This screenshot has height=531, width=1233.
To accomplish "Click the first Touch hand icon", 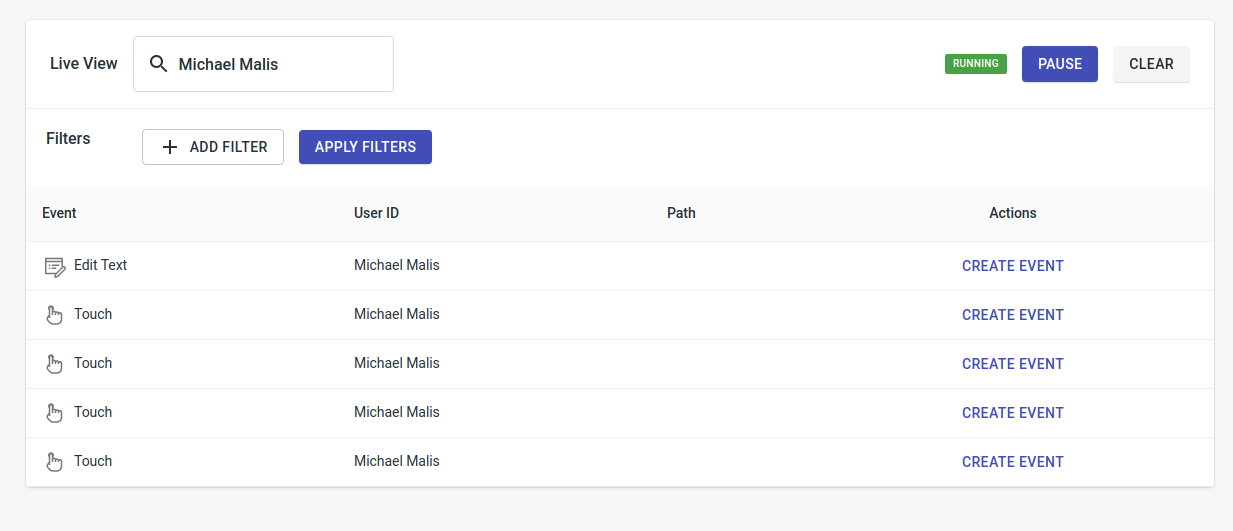I will 55,315.
